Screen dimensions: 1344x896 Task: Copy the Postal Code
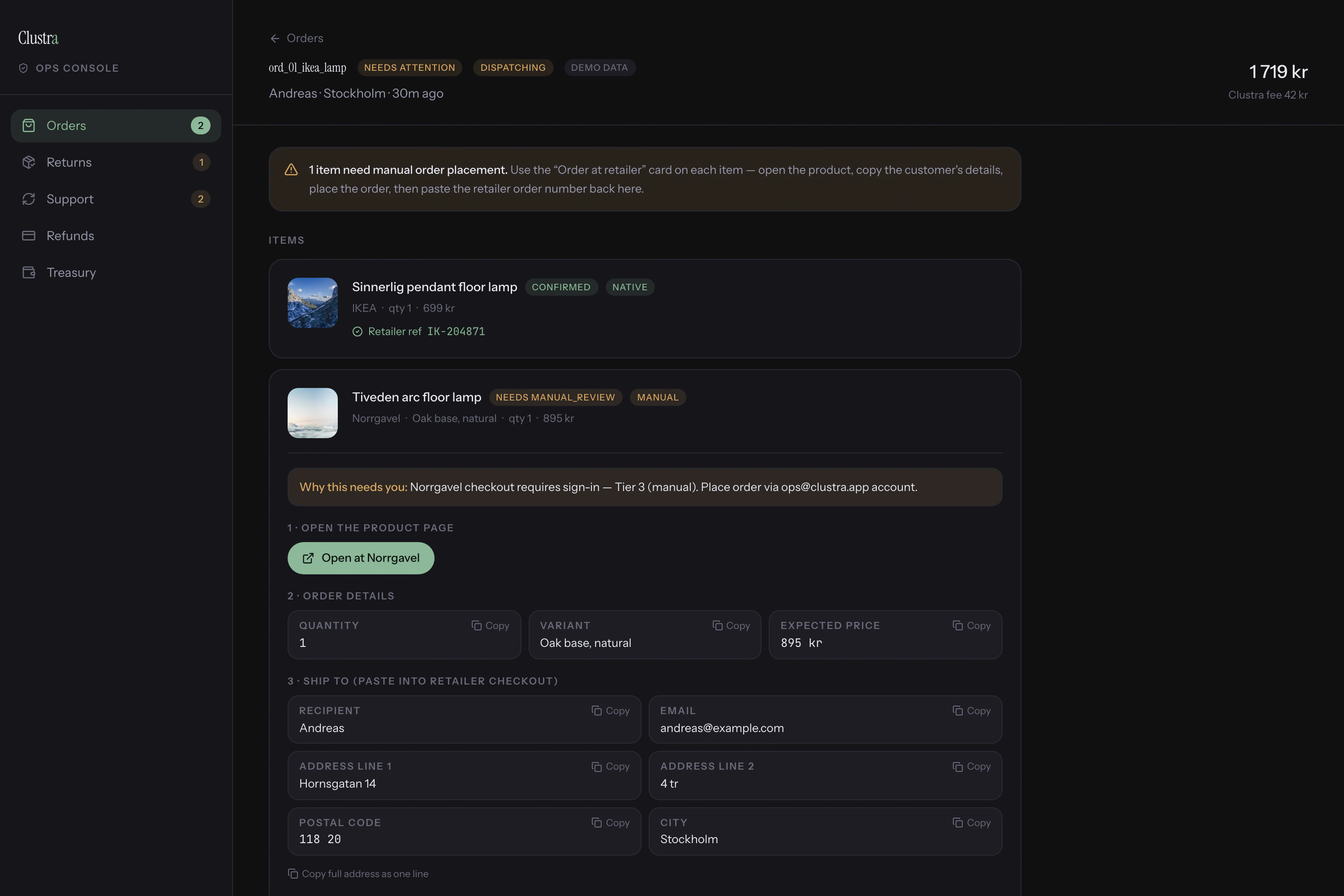pos(611,823)
